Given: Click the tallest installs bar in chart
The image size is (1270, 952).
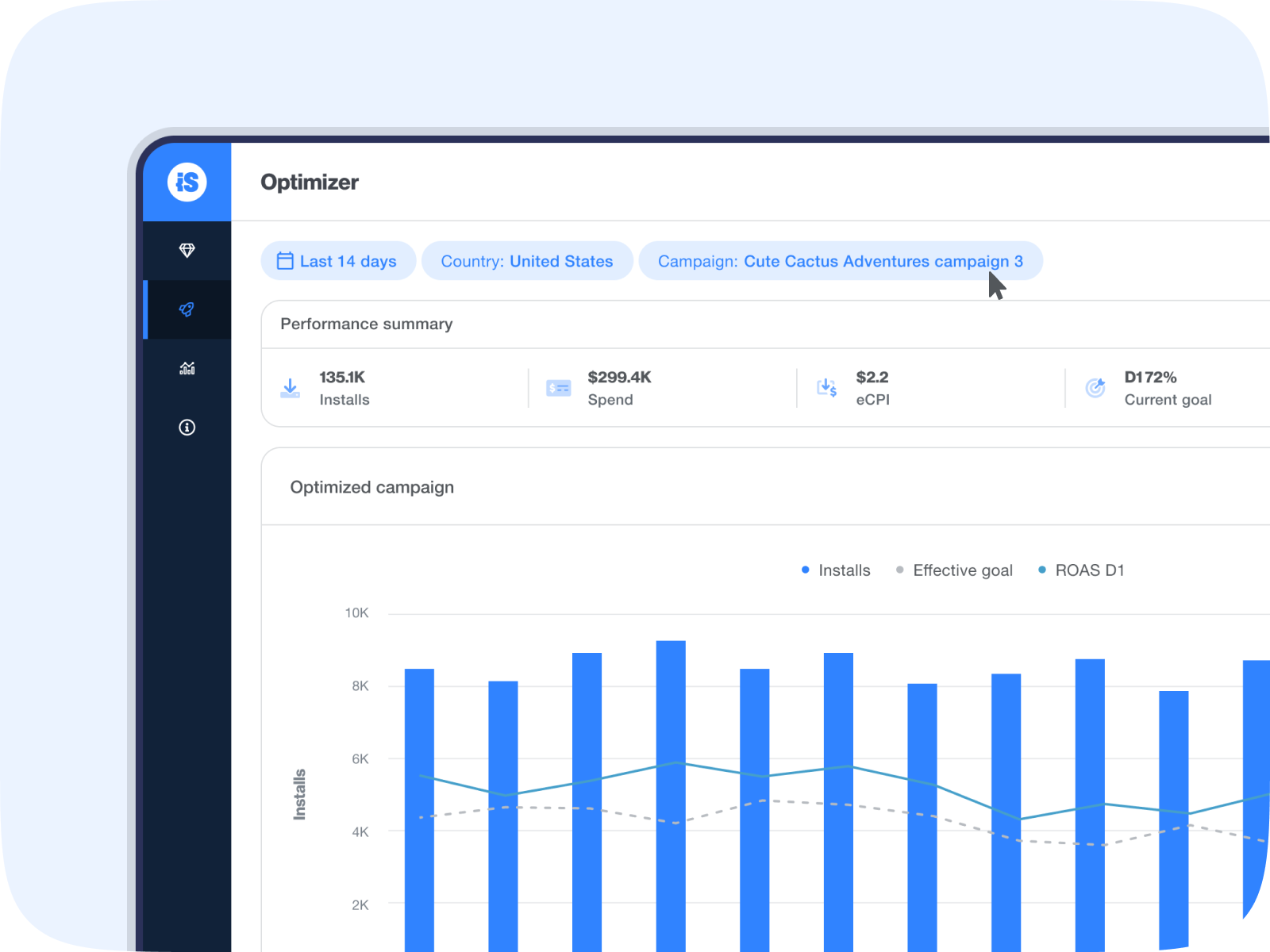Looking at the screenshot, I should coord(671,793).
